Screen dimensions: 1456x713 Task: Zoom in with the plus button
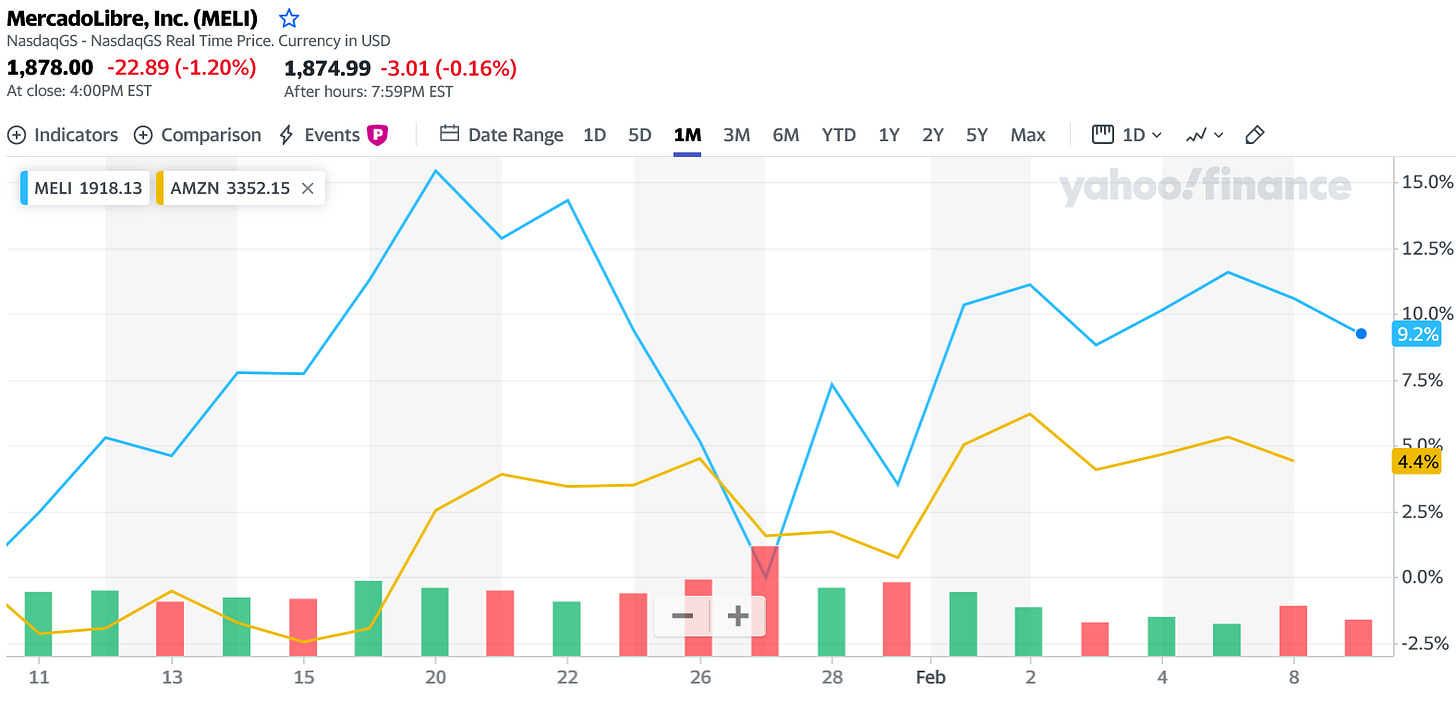pos(737,616)
